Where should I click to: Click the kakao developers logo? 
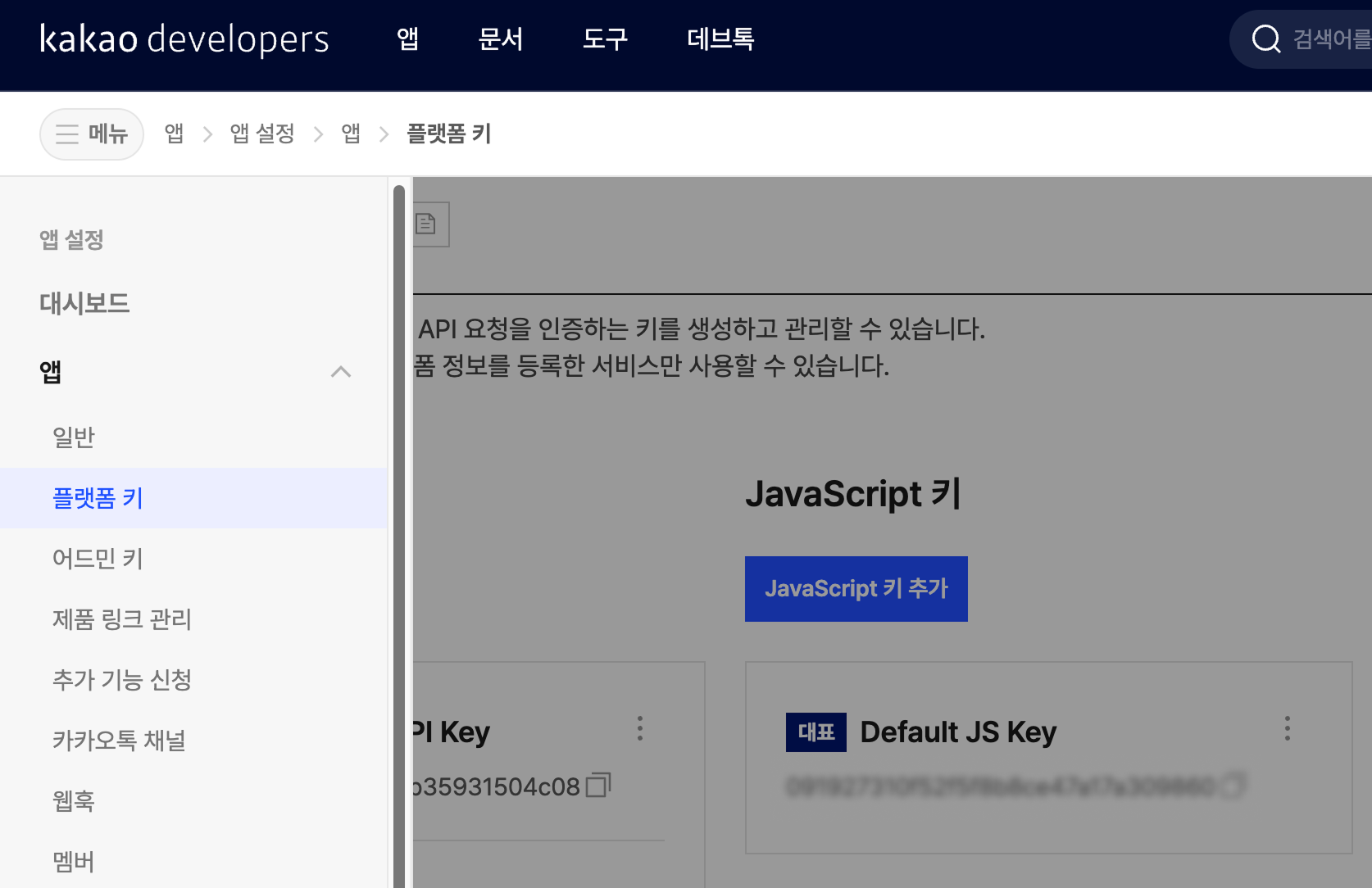[x=184, y=39]
